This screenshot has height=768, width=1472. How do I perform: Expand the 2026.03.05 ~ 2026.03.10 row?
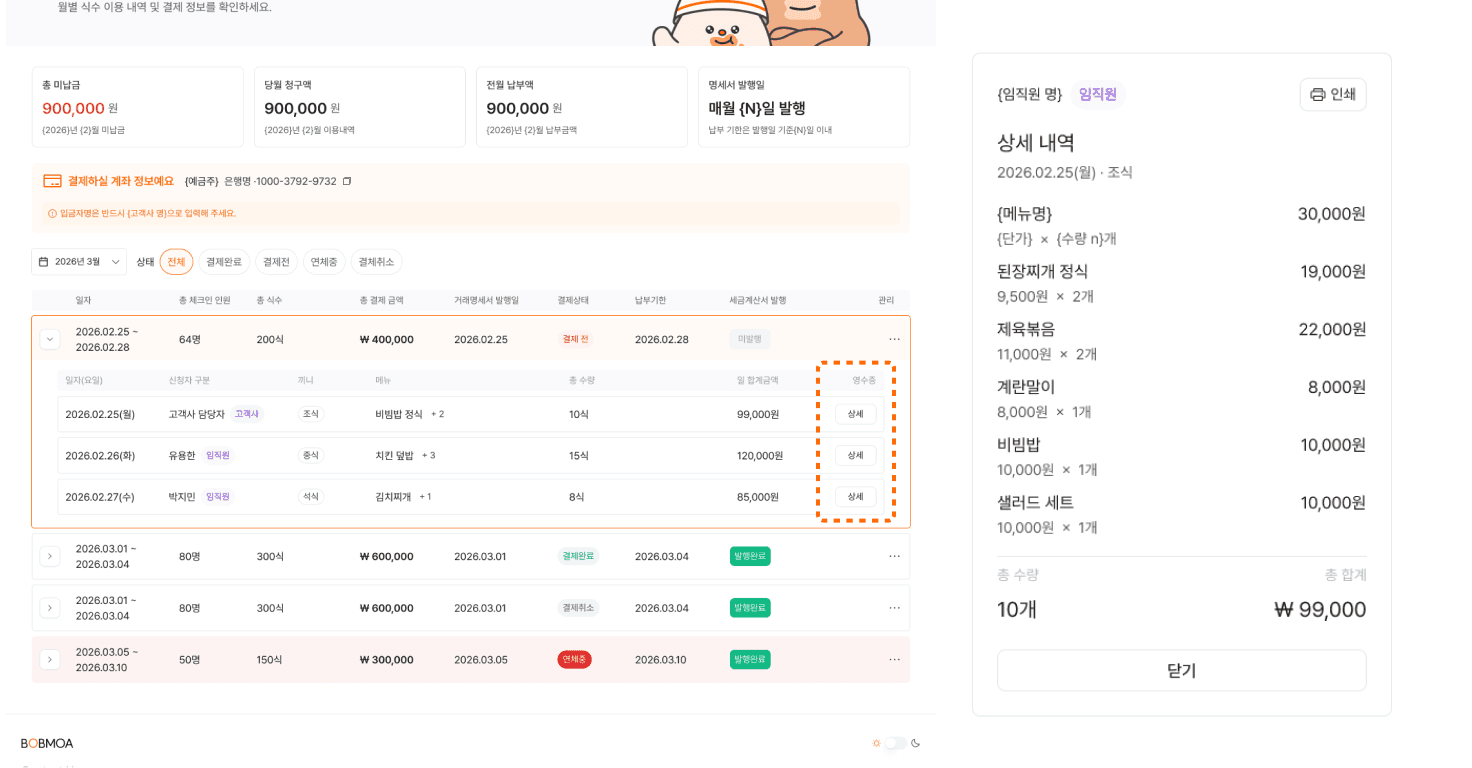tap(49, 660)
